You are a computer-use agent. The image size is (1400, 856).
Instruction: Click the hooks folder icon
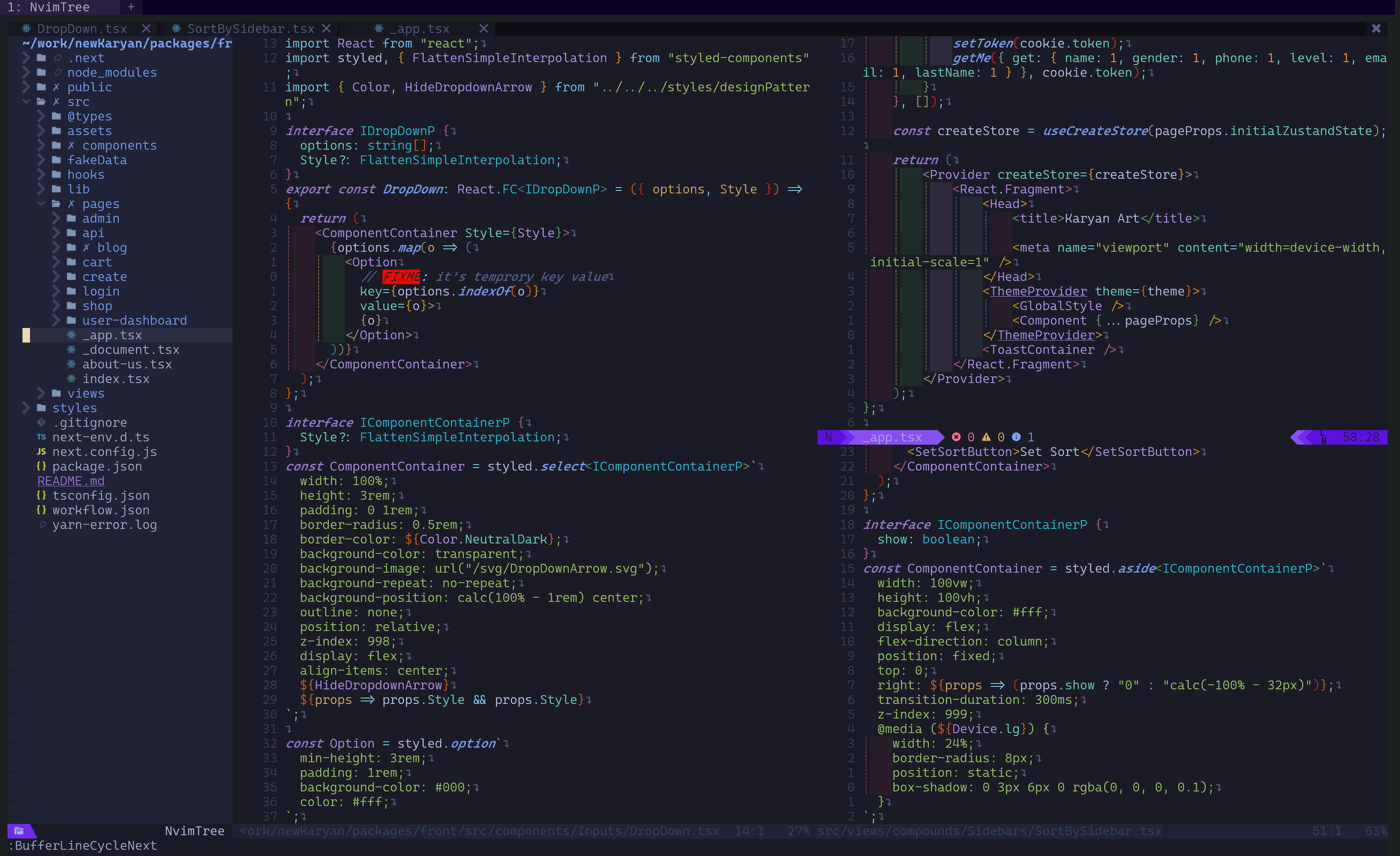coord(56,175)
